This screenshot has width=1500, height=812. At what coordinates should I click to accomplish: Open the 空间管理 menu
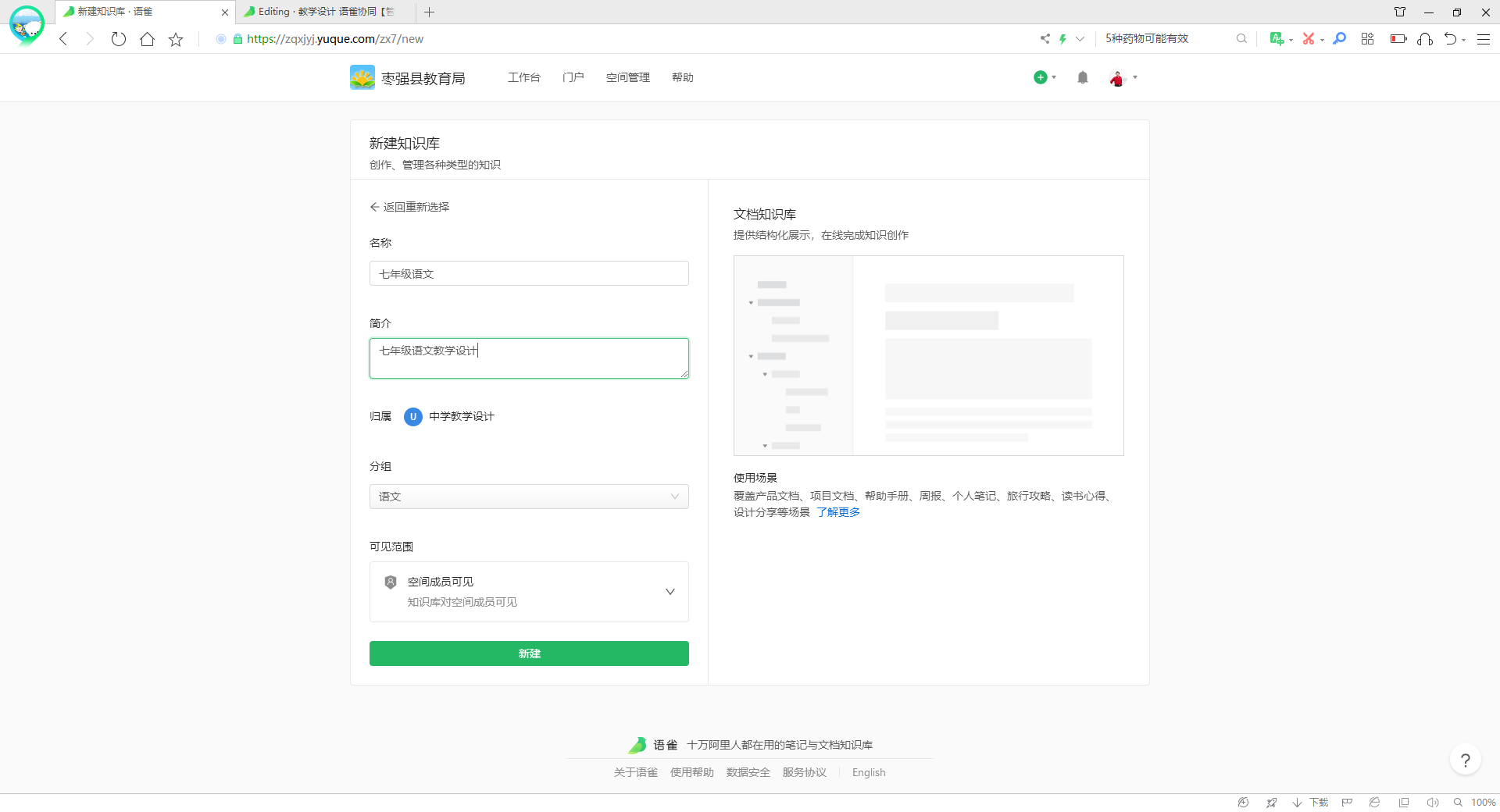coord(627,77)
